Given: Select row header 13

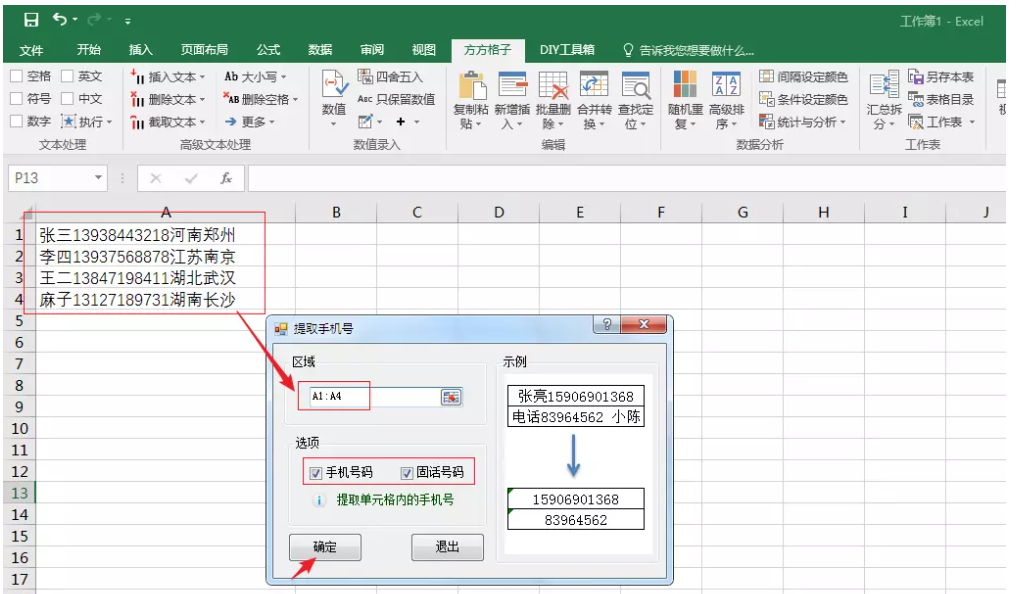Looking at the screenshot, I should (18, 493).
